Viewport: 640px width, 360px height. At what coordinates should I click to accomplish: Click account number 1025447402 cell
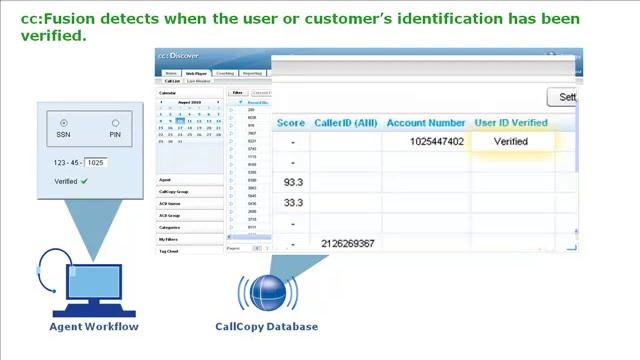[427, 142]
